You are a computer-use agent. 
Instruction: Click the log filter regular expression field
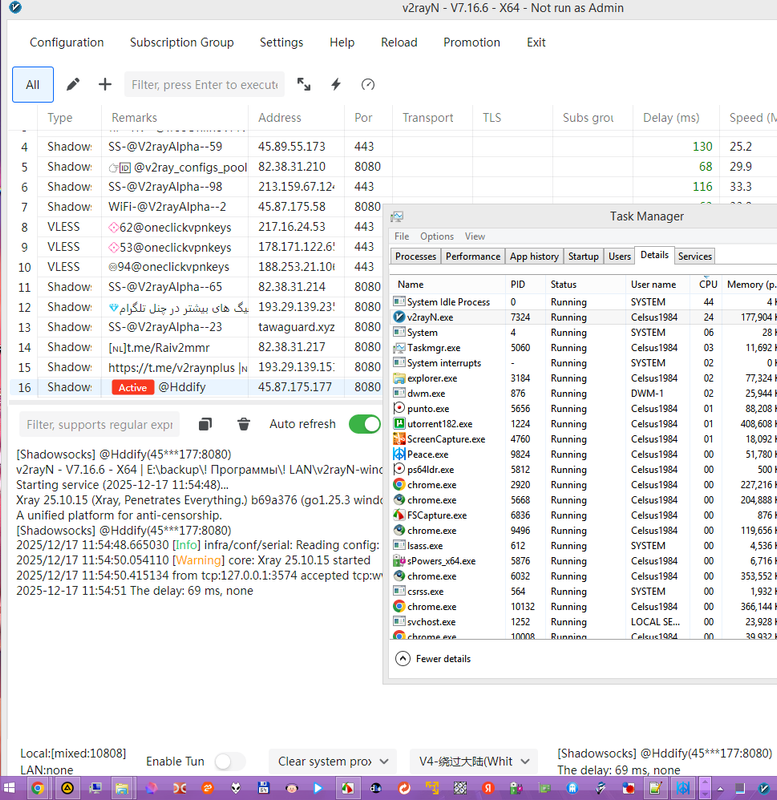[x=99, y=424]
